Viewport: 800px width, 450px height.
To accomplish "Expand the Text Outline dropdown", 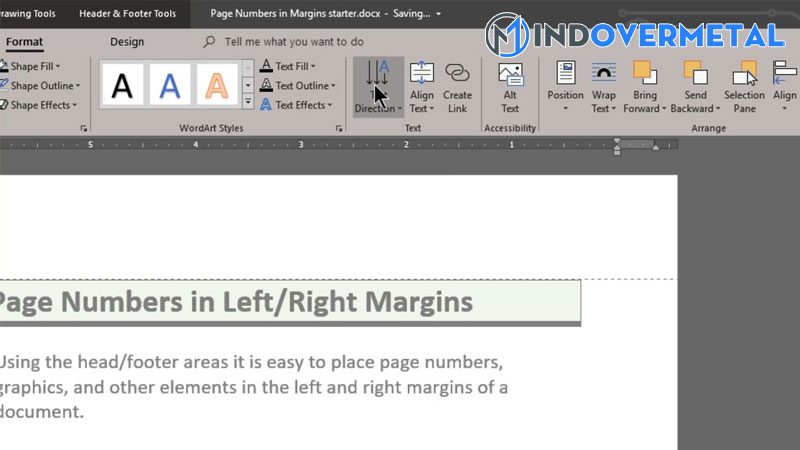I will tap(294, 86).
